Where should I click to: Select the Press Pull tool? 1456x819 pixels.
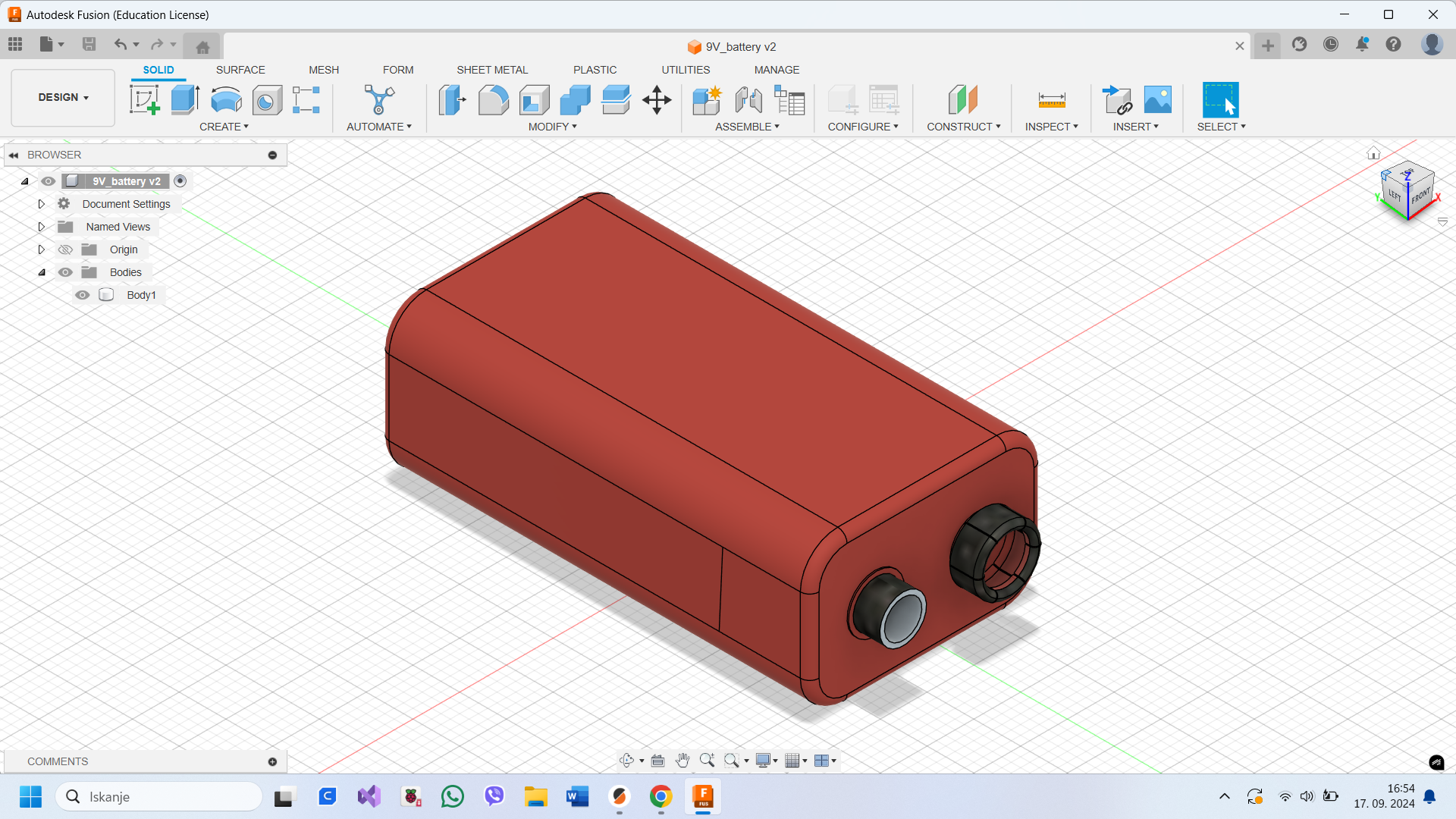452,99
